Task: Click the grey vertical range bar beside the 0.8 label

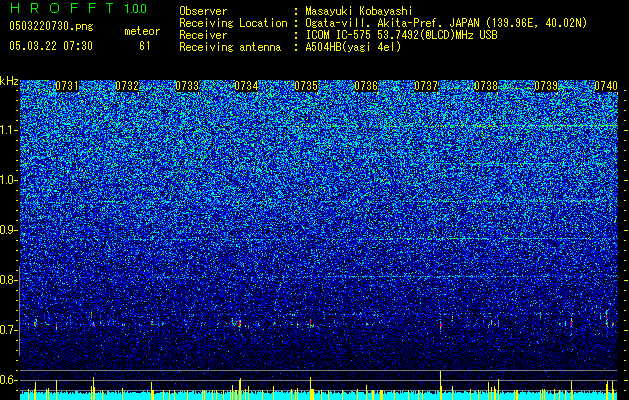Action: click(x=19, y=311)
